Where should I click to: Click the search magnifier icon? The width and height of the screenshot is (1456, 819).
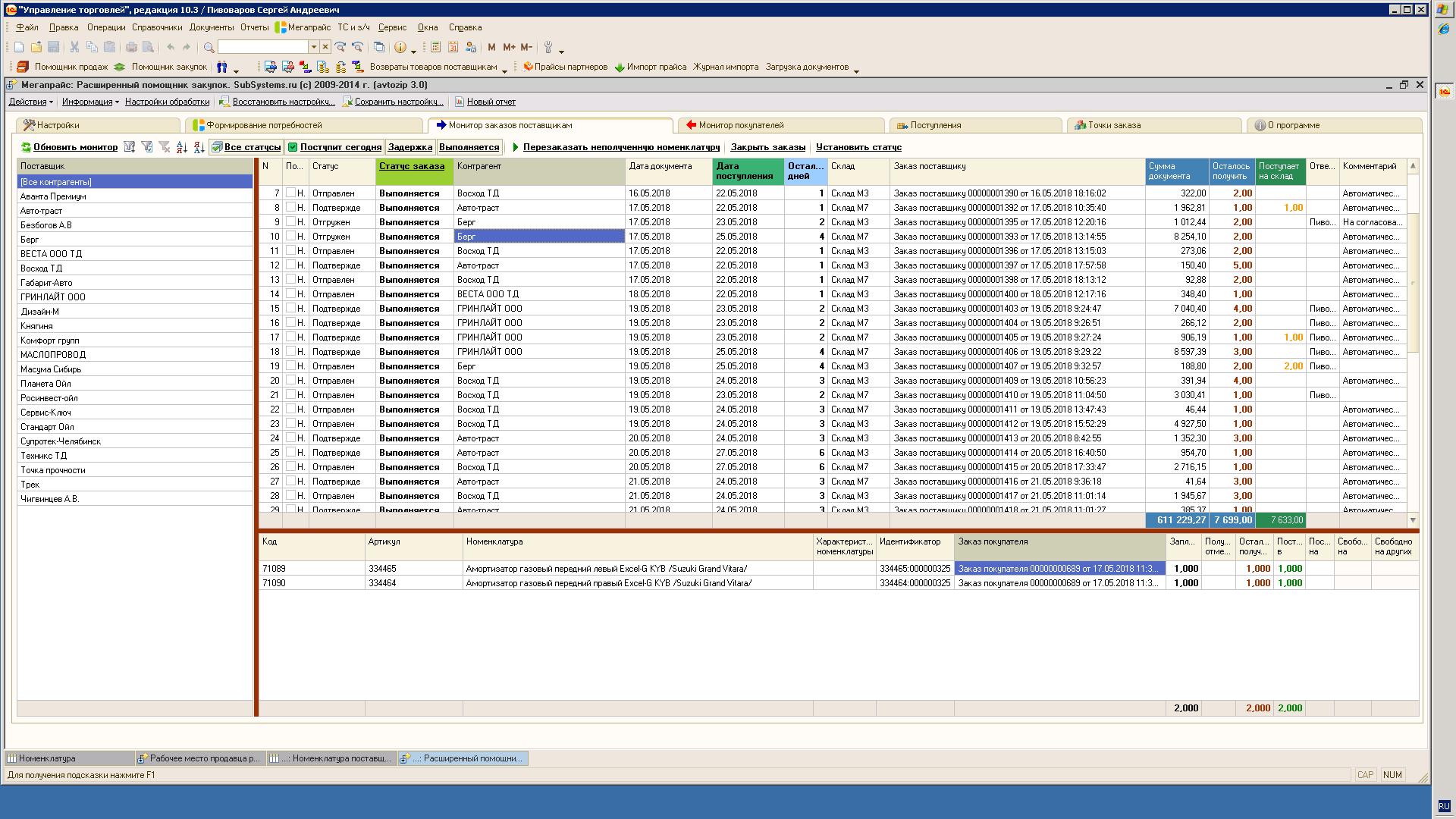tap(209, 47)
